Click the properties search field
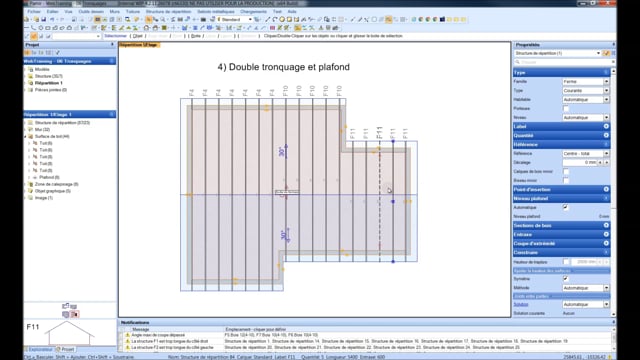640x360 pixels. pyautogui.click(x=563, y=62)
